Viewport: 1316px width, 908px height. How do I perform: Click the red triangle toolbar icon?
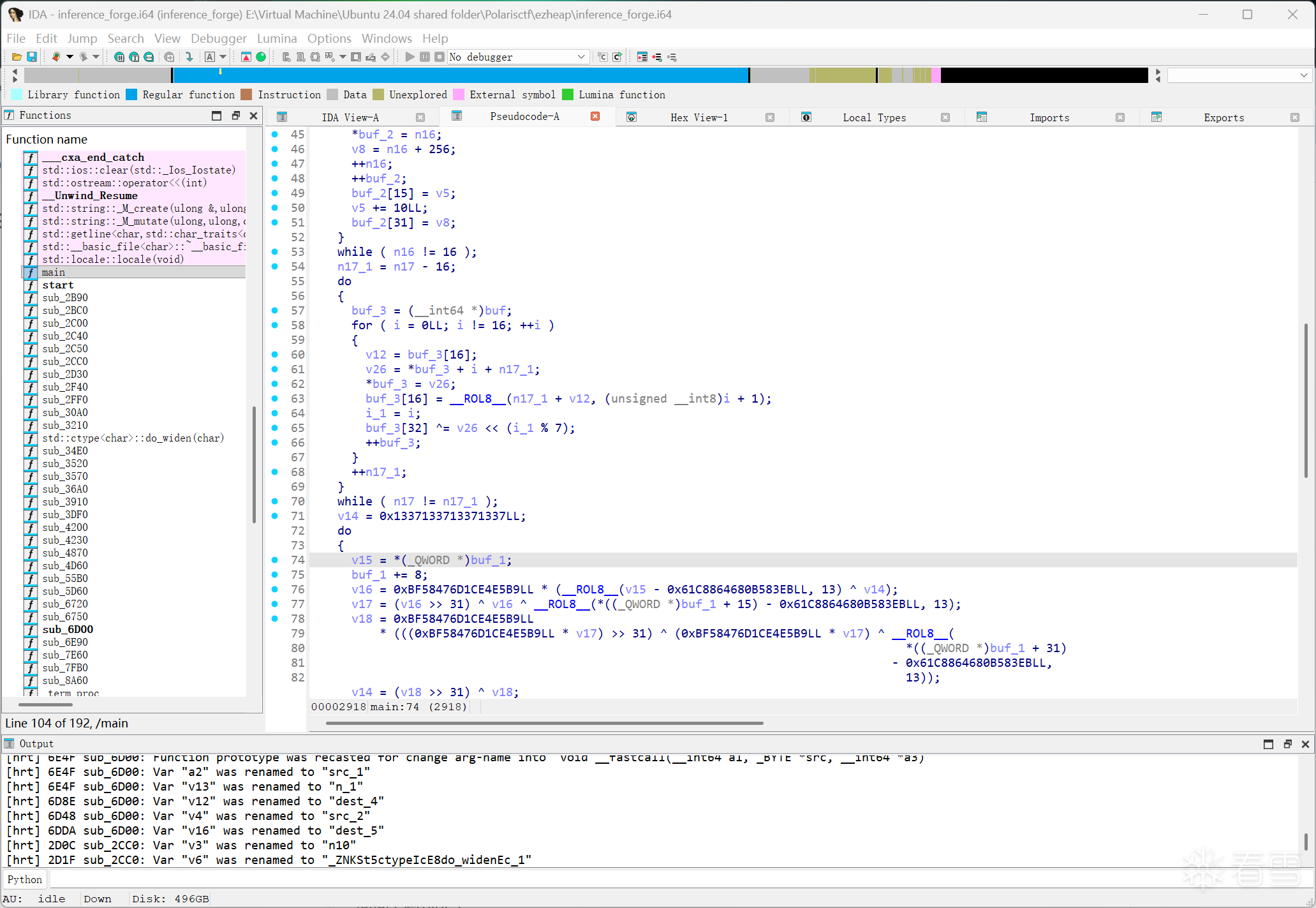[x=246, y=57]
